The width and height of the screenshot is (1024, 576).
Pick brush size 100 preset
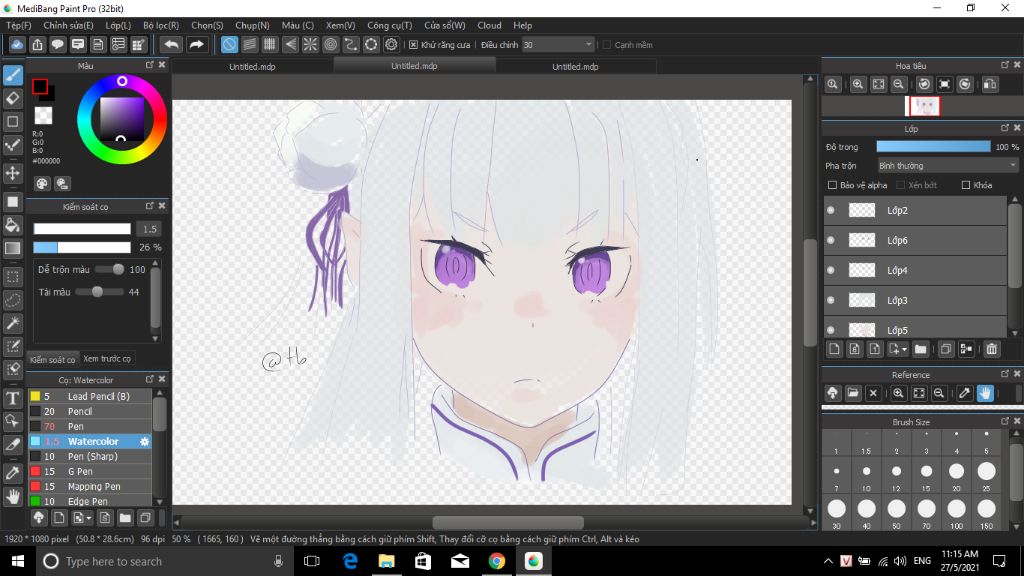pos(956,511)
